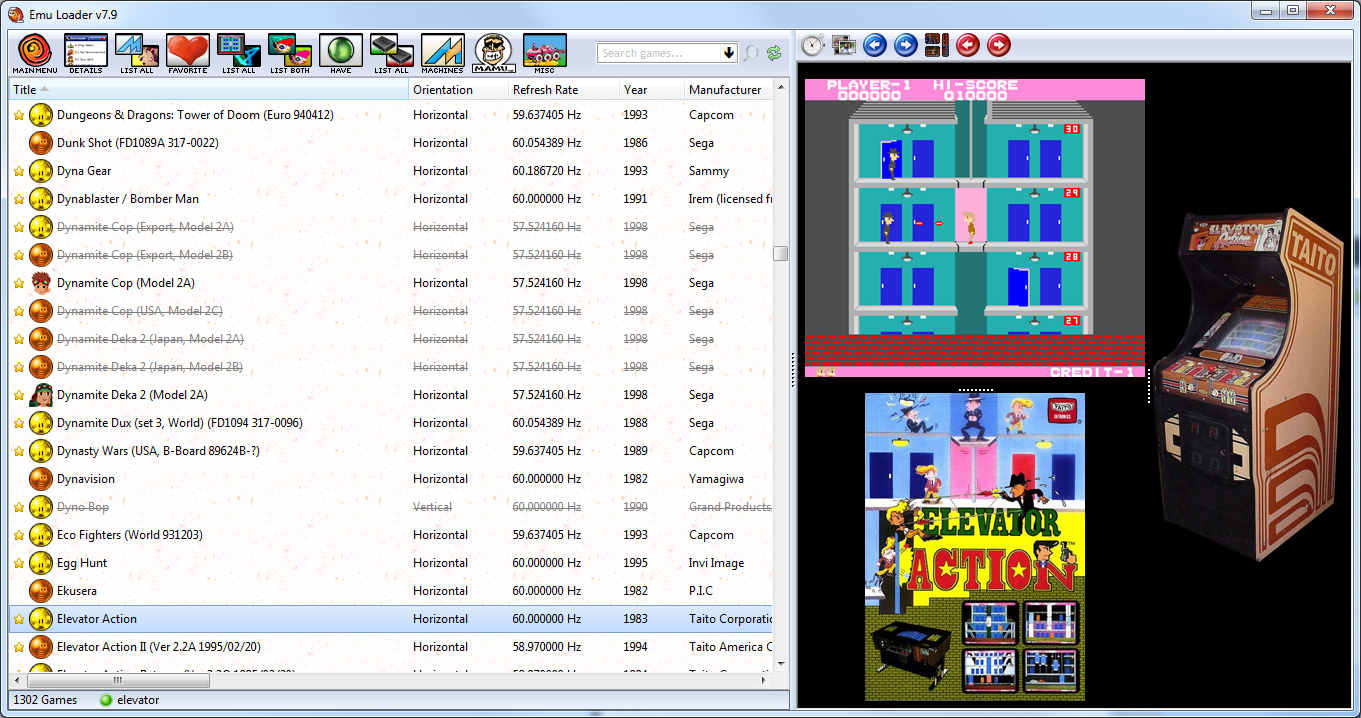Click the game list horizontal scrollbar thumb
The width and height of the screenshot is (1361, 718).
(118, 680)
